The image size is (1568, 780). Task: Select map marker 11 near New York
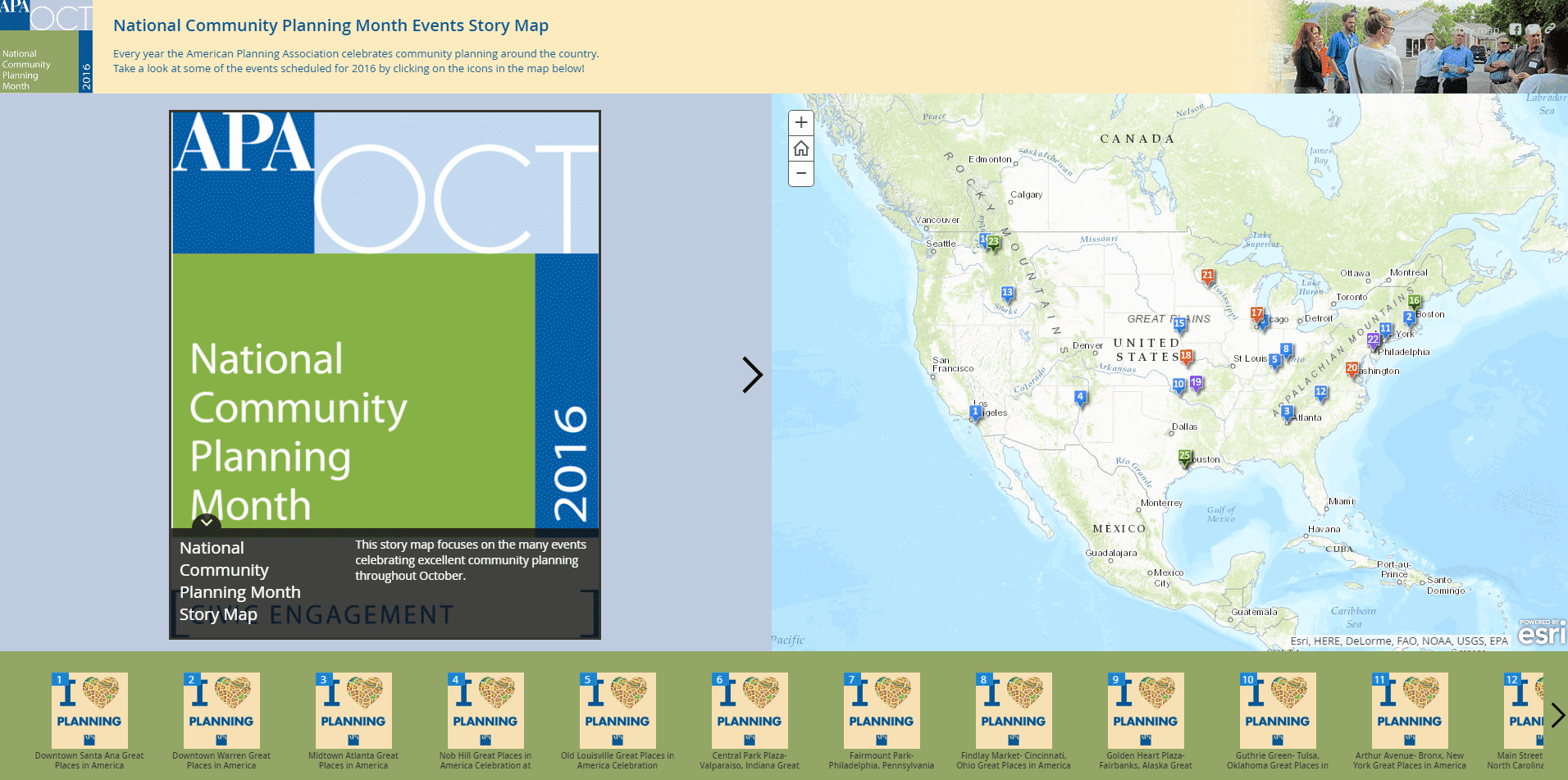tap(1385, 330)
